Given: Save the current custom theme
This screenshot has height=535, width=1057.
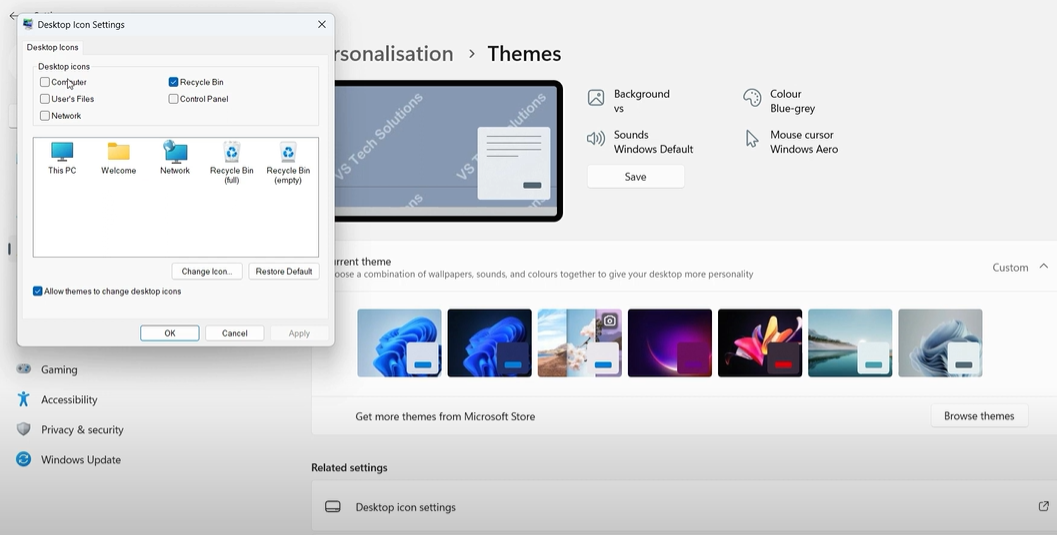Looking at the screenshot, I should point(636,177).
